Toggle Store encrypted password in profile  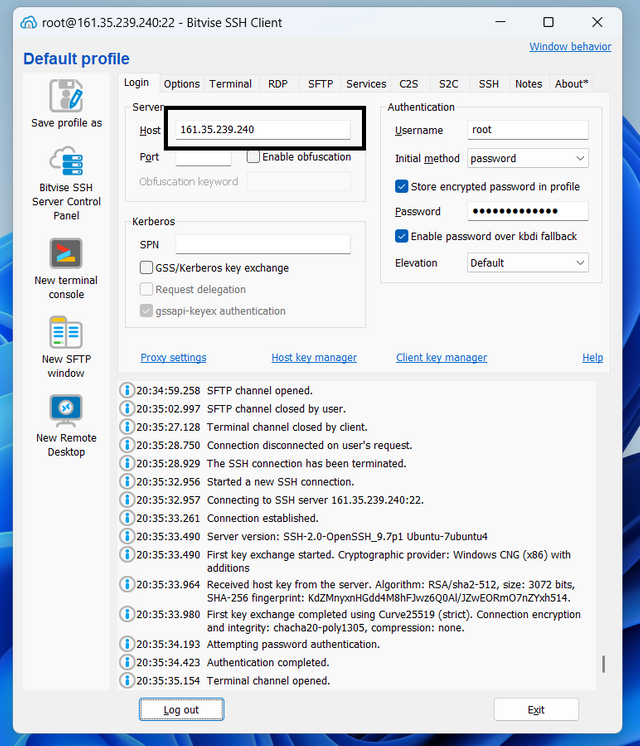click(402, 186)
